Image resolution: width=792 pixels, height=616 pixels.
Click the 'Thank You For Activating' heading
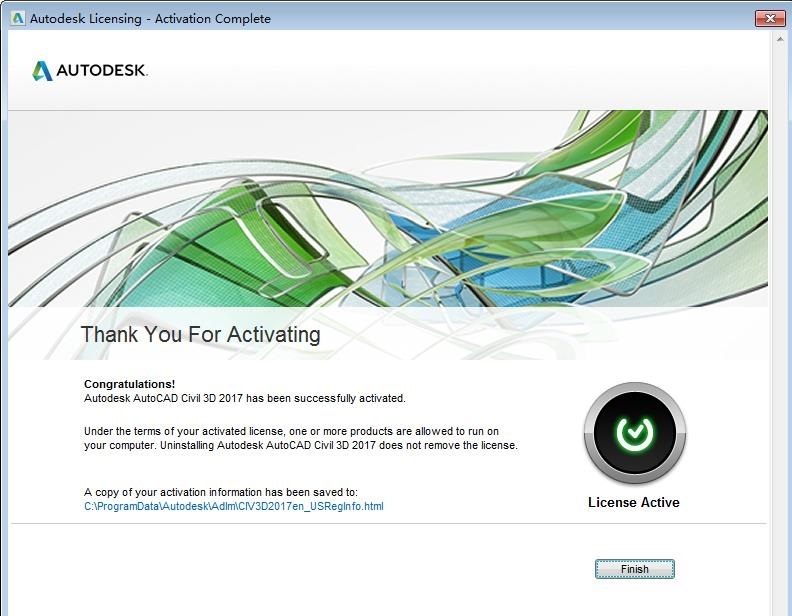pyautogui.click(x=201, y=334)
